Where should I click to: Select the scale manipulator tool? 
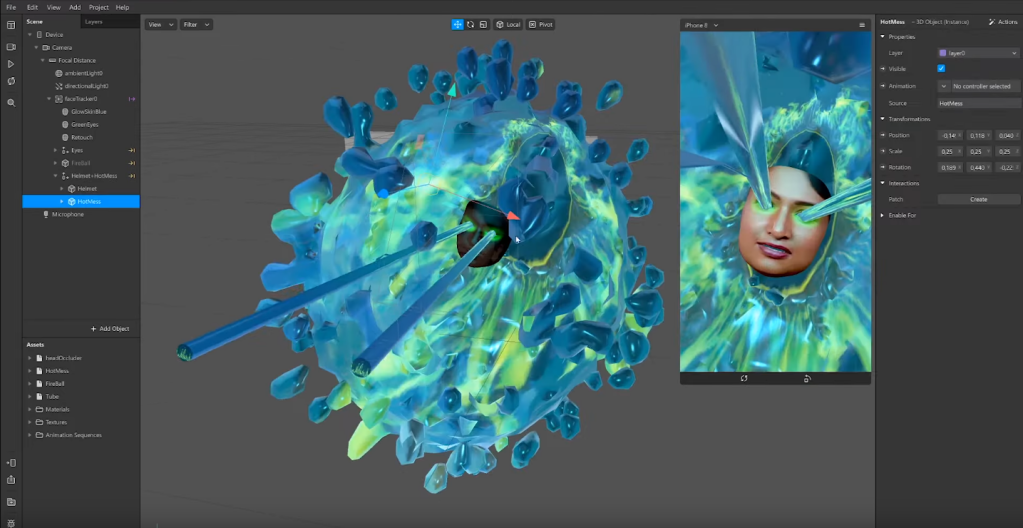click(483, 24)
